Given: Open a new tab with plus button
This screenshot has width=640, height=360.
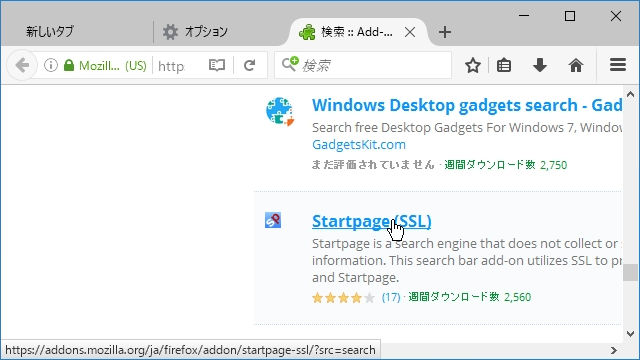Looking at the screenshot, I should [x=445, y=32].
